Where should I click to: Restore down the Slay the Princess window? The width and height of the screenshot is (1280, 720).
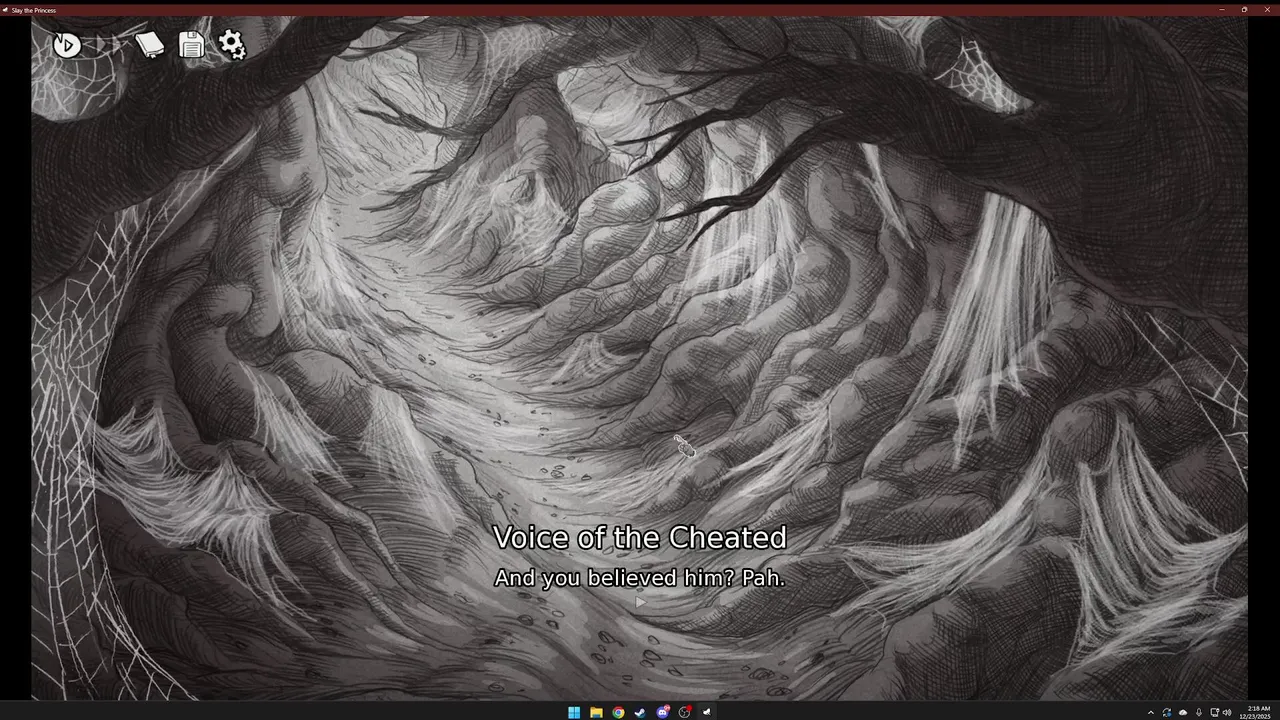click(x=1244, y=9)
